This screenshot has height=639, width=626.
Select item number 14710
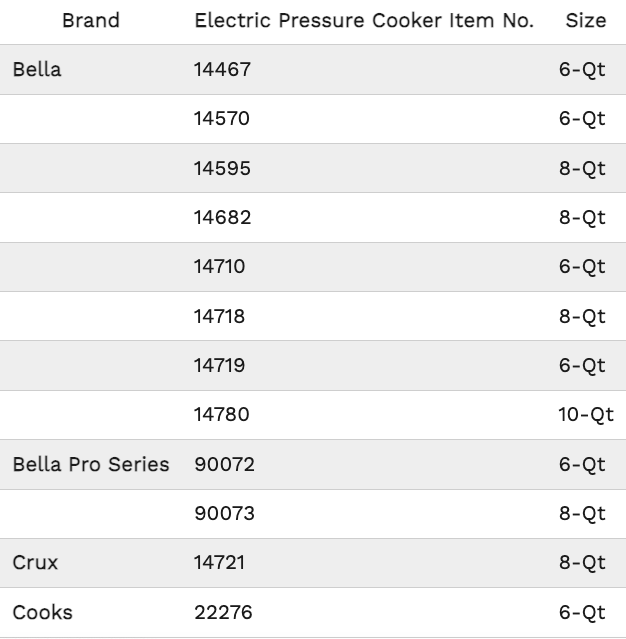click(x=220, y=267)
